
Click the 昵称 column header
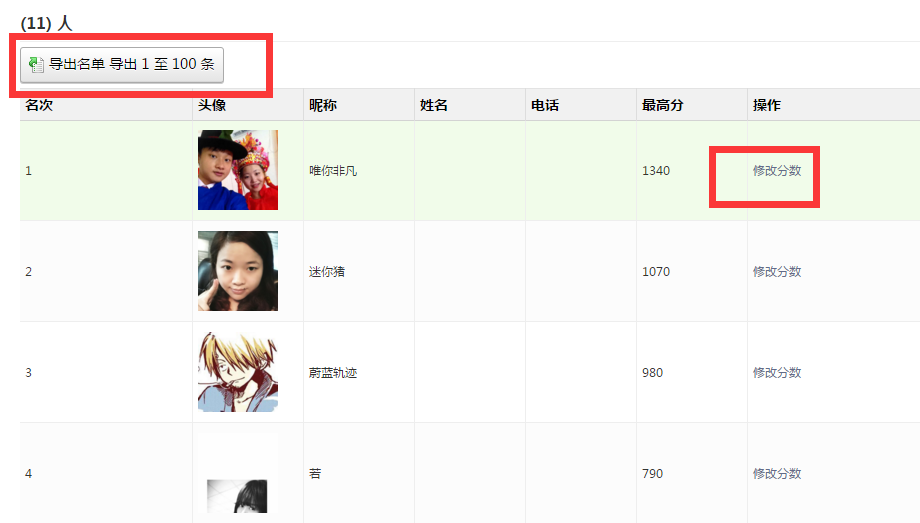(323, 105)
